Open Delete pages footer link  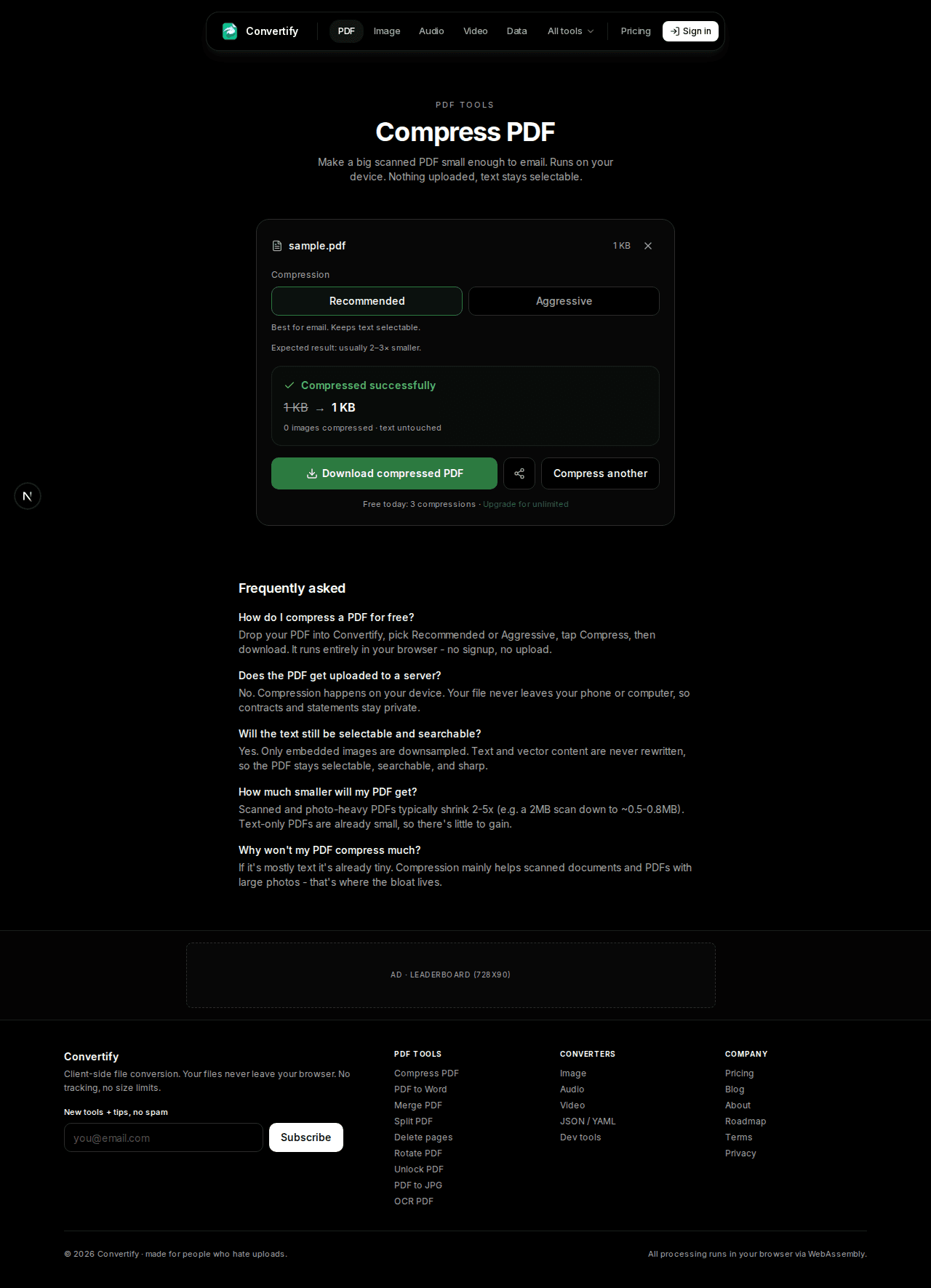pyautogui.click(x=423, y=1137)
